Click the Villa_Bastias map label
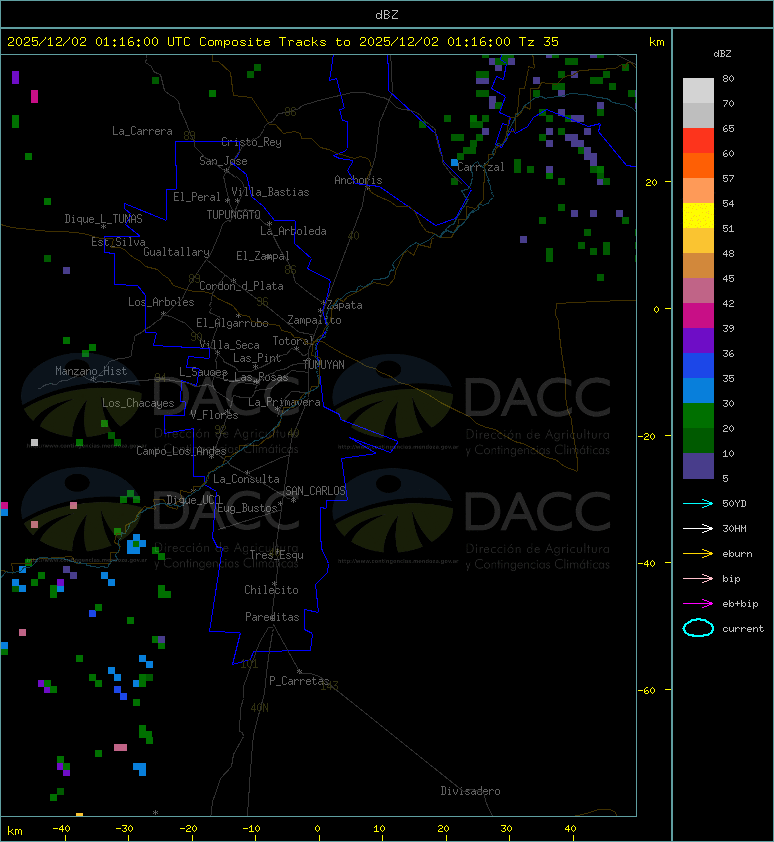The height and width of the screenshot is (842, 774). (271, 192)
